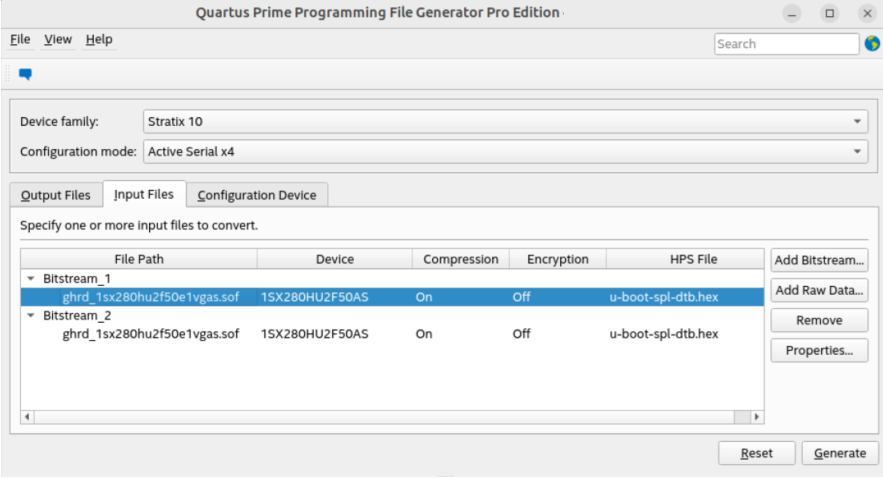This screenshot has width=883, height=478.
Task: Open the View menu
Action: coord(58,40)
